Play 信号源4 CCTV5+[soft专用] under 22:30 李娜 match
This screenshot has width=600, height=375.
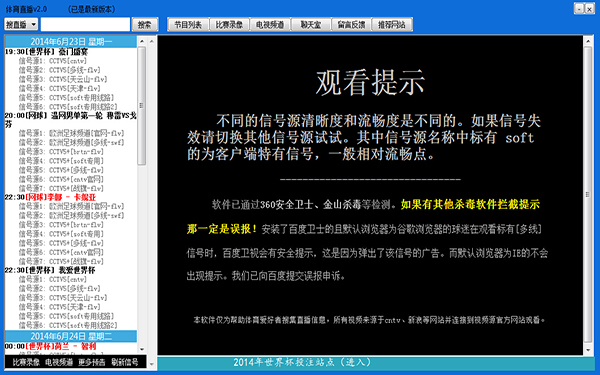61,234
